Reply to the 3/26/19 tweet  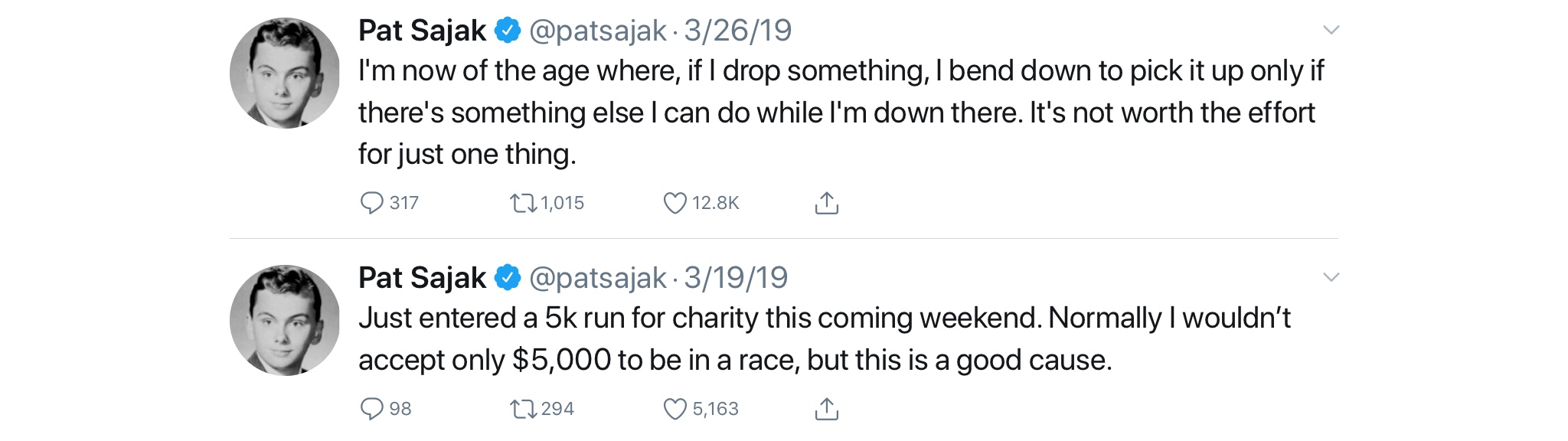(372, 203)
